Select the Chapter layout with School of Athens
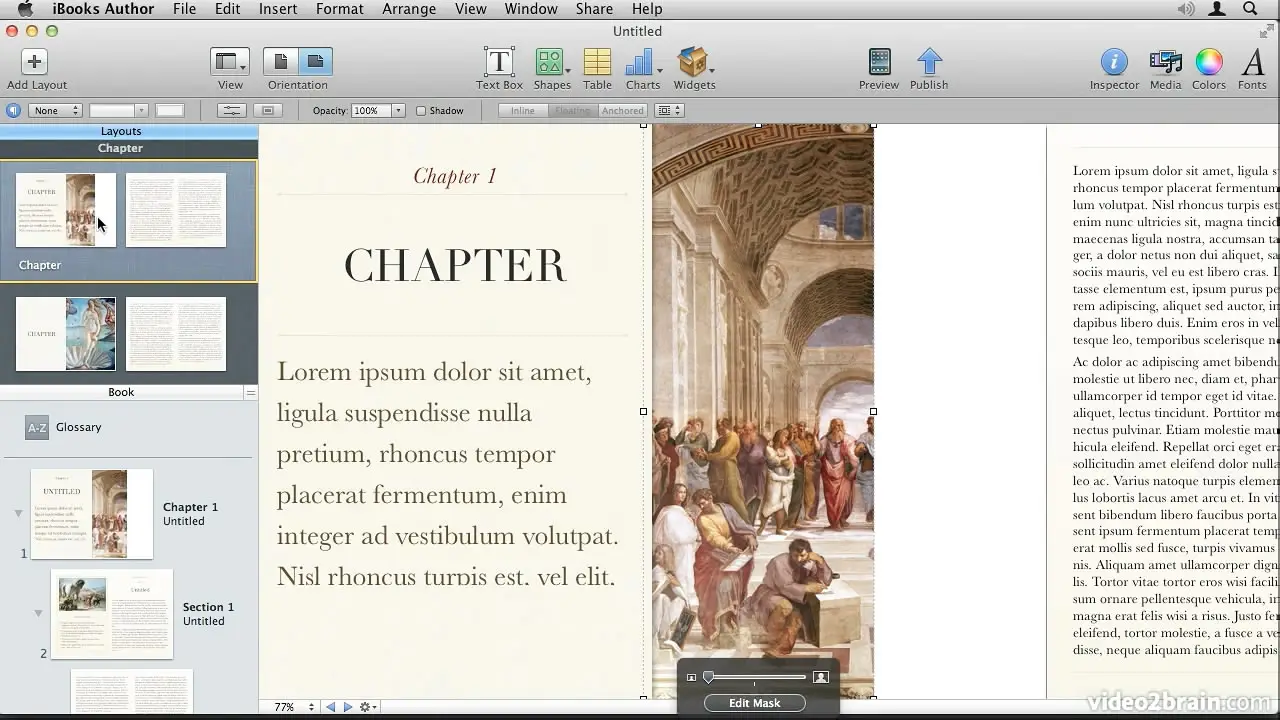 pos(66,210)
